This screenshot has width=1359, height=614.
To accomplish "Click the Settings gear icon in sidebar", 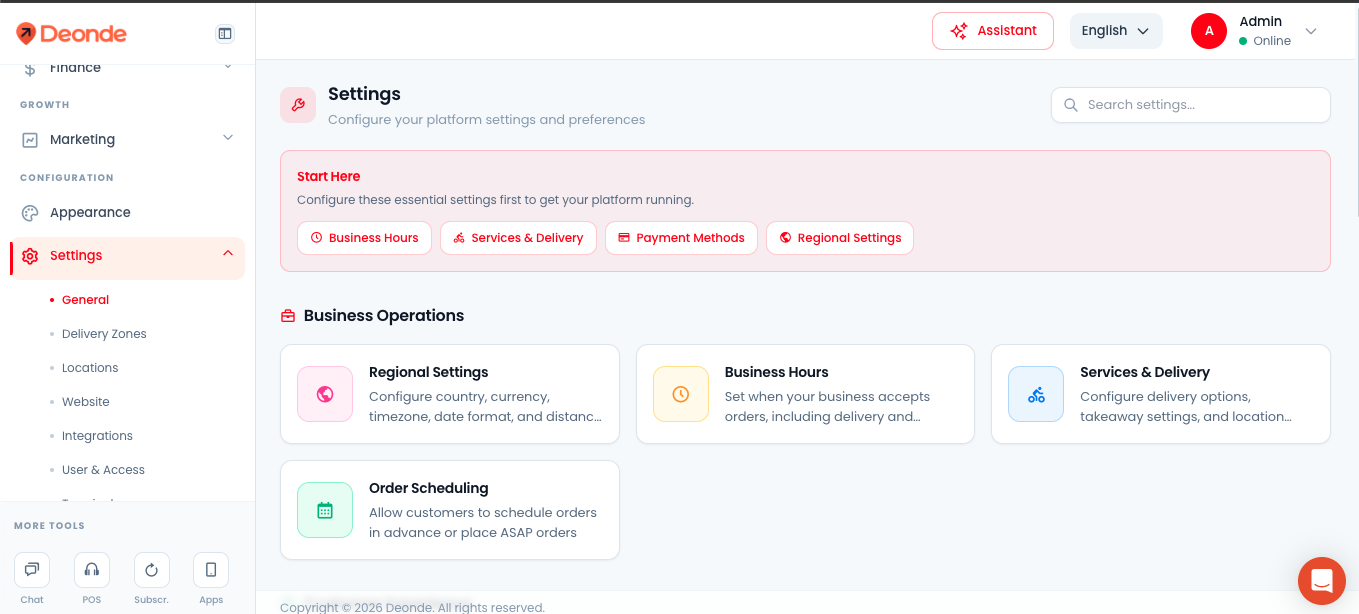I will (x=30, y=256).
